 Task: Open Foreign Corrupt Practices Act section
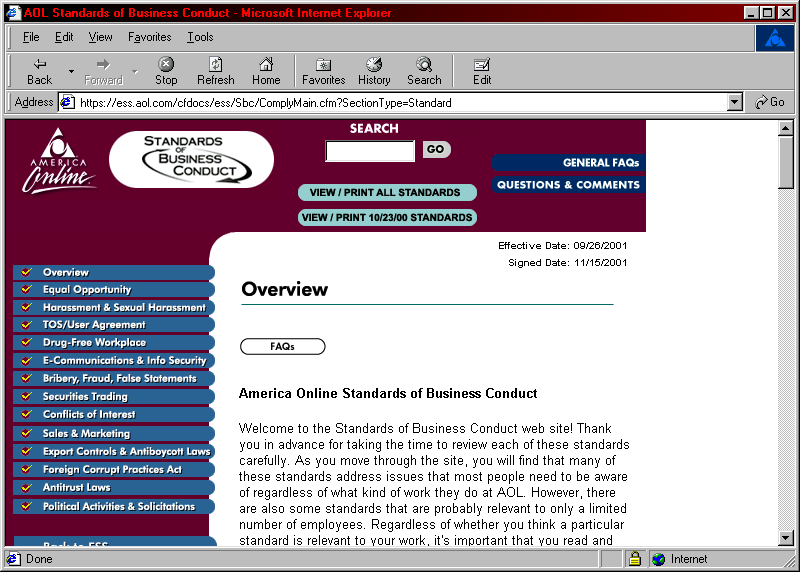[113, 469]
